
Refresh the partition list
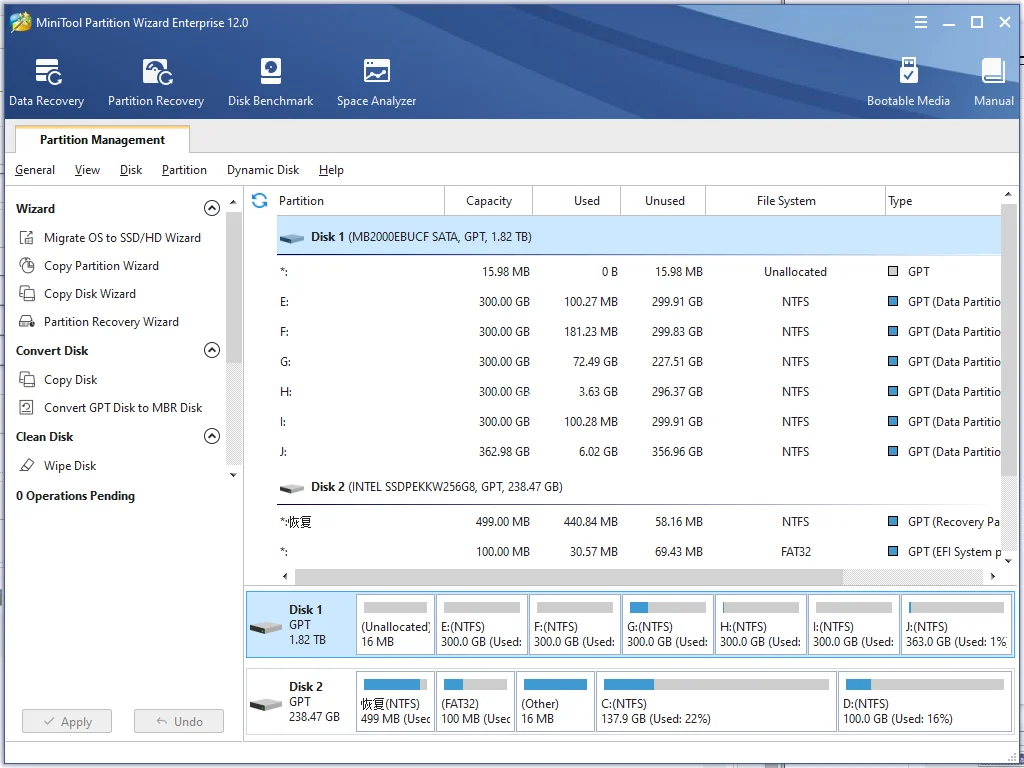[x=260, y=200]
